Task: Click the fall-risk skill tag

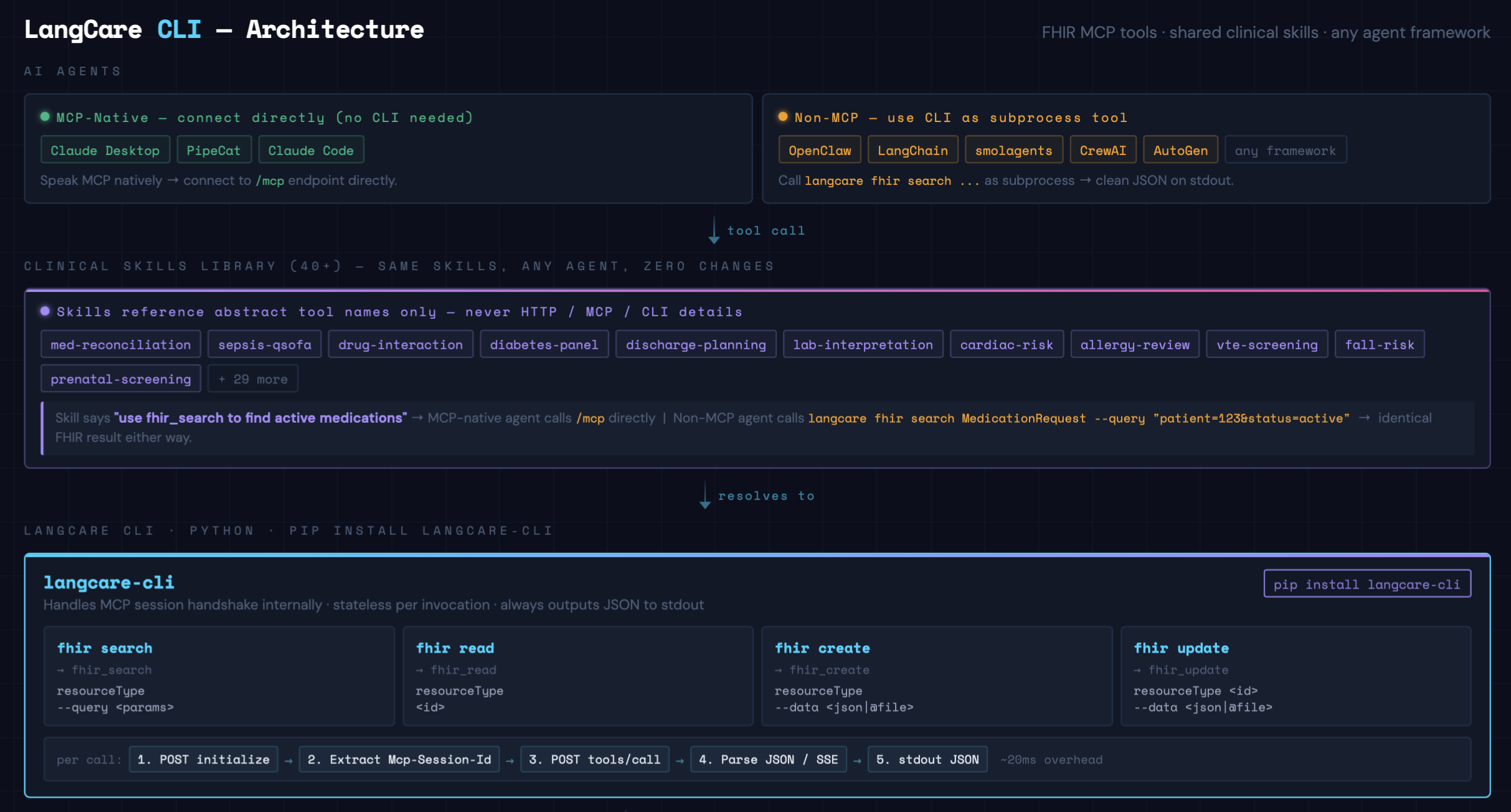Action: coord(1380,344)
